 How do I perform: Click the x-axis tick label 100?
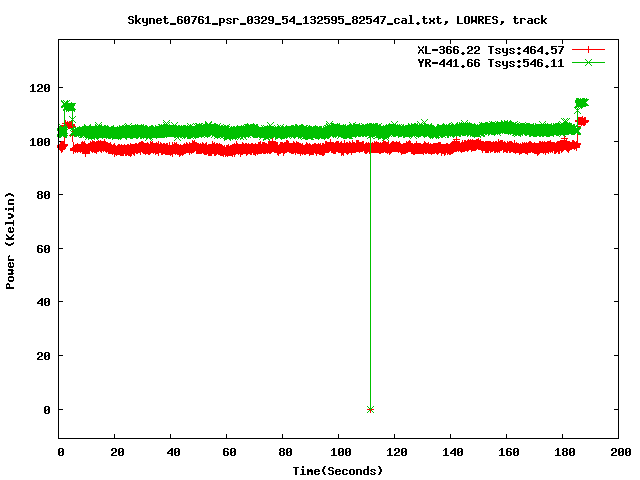[x=341, y=452]
